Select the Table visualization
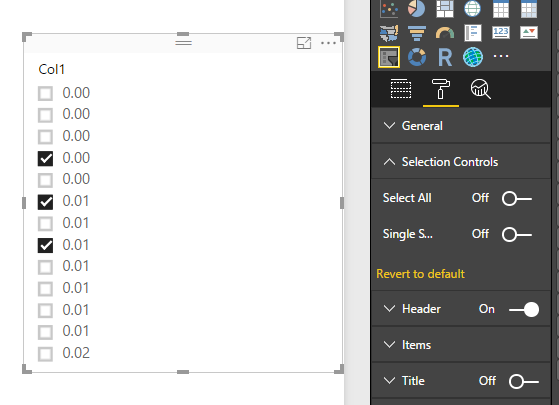Viewport: 559px width, 405px height. 501,9
